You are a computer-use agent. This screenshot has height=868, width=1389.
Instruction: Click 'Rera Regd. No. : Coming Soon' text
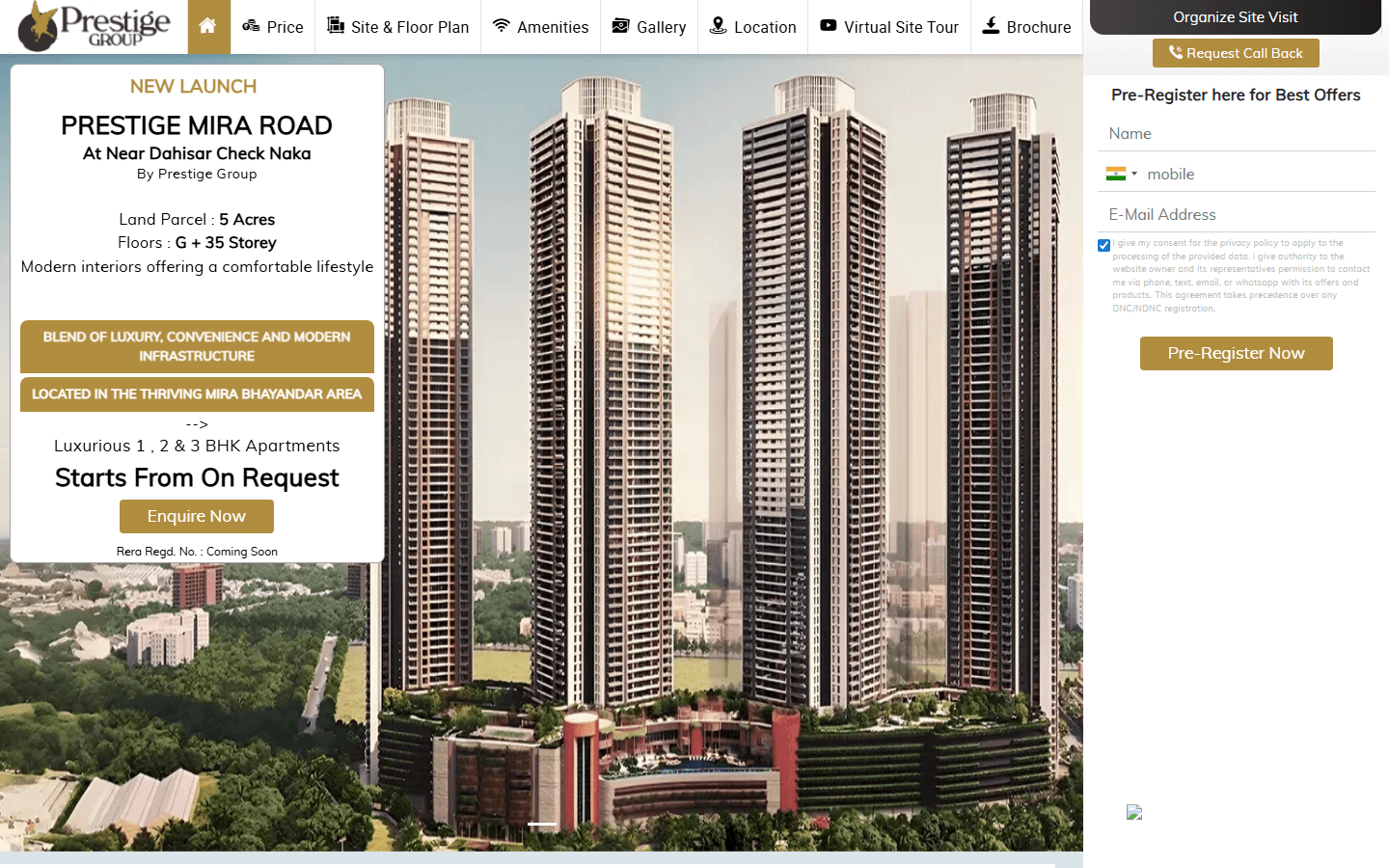pyautogui.click(x=197, y=552)
